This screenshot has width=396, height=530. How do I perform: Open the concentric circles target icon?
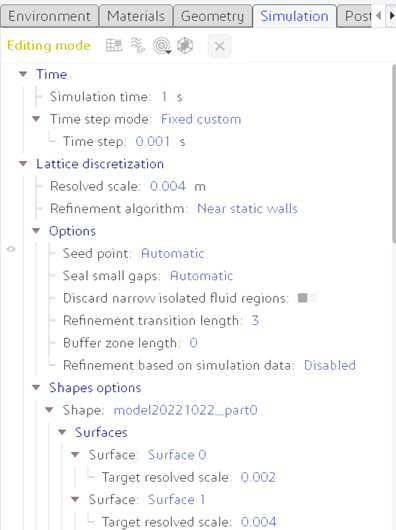(162, 46)
